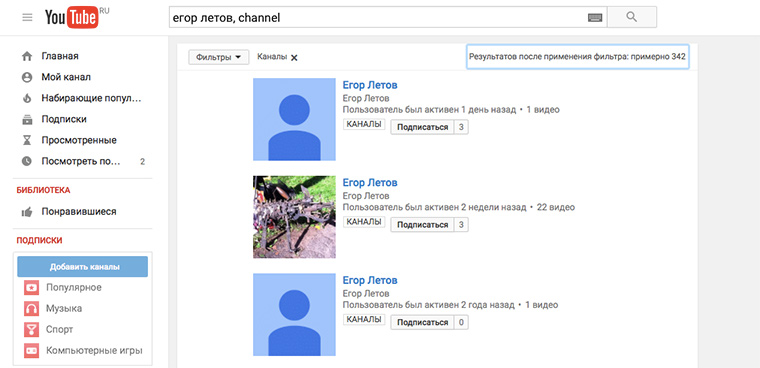This screenshot has height=368, width=760.
Task: Click the magnifier search button
Action: [632, 17]
